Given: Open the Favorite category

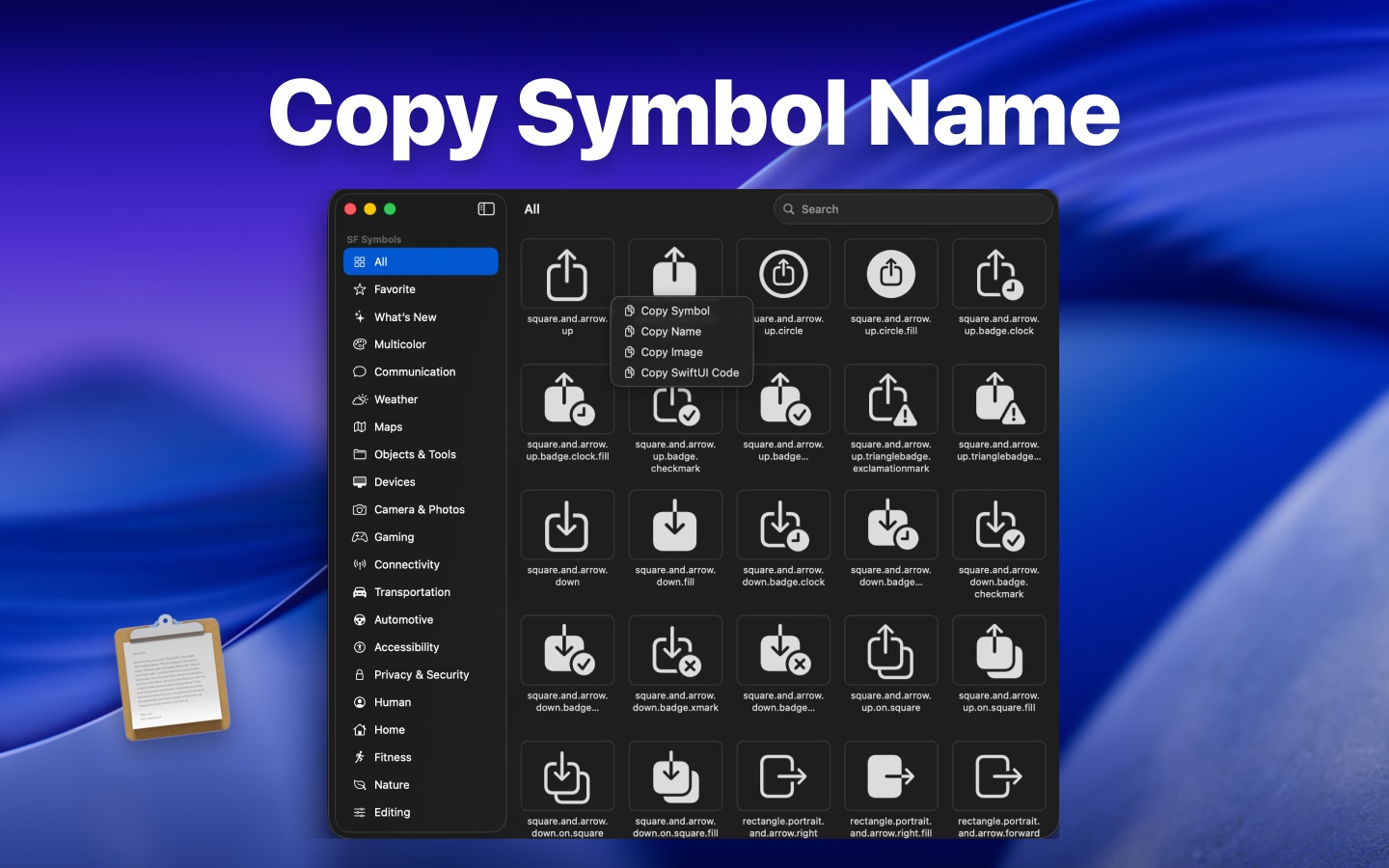Looking at the screenshot, I should tap(421, 289).
